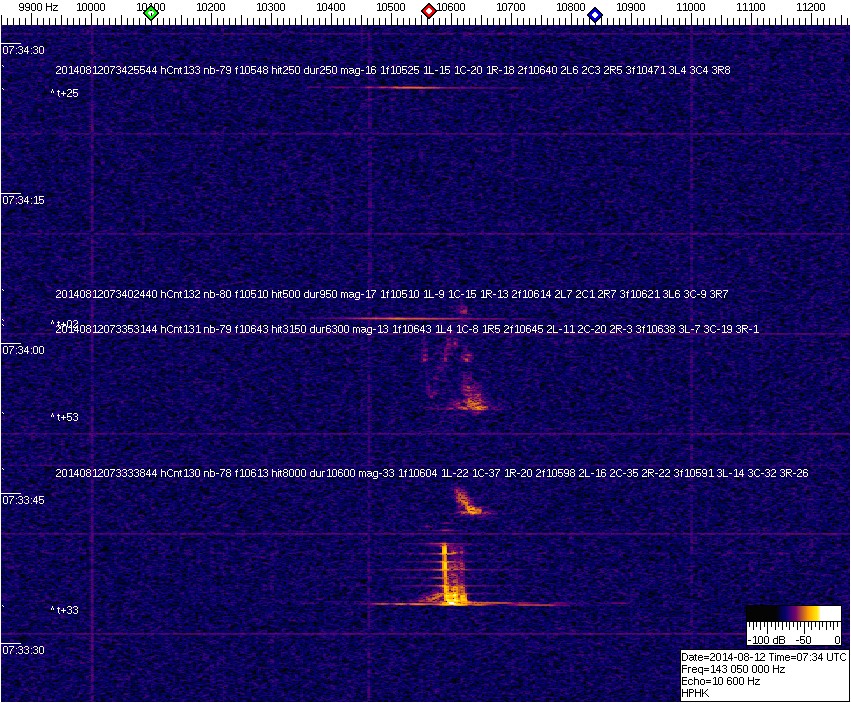The width and height of the screenshot is (851, 703).
Task: Click the hCnt133 detection log line
Action: pyautogui.click(x=392, y=70)
